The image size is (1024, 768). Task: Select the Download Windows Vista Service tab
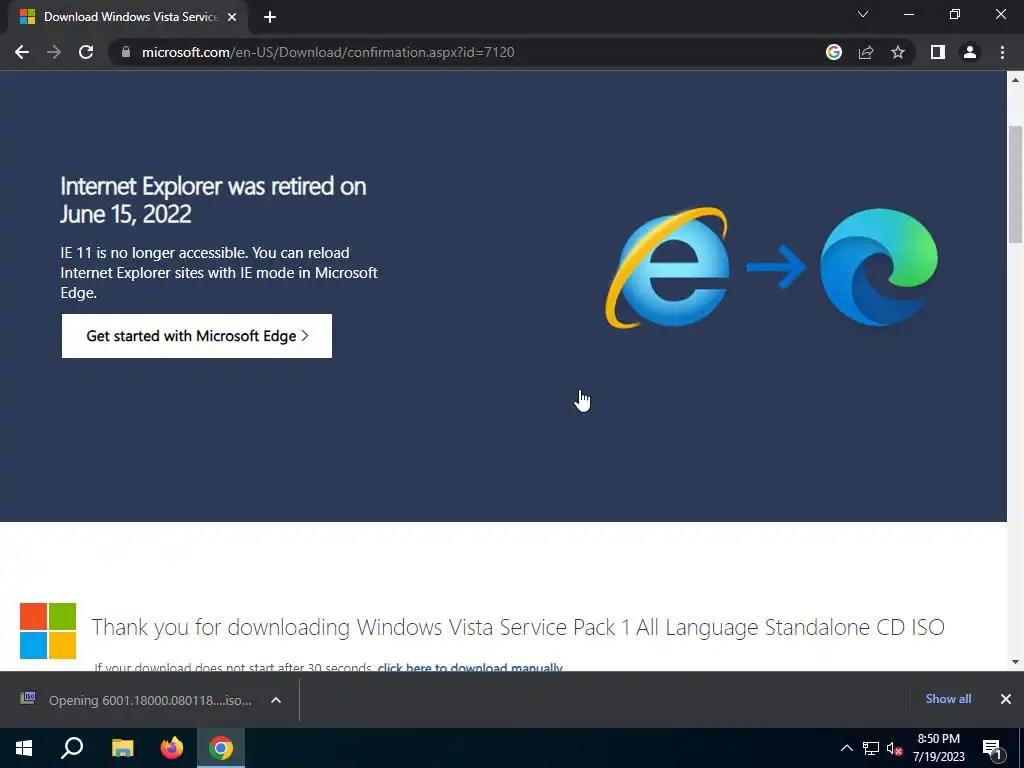tap(127, 17)
